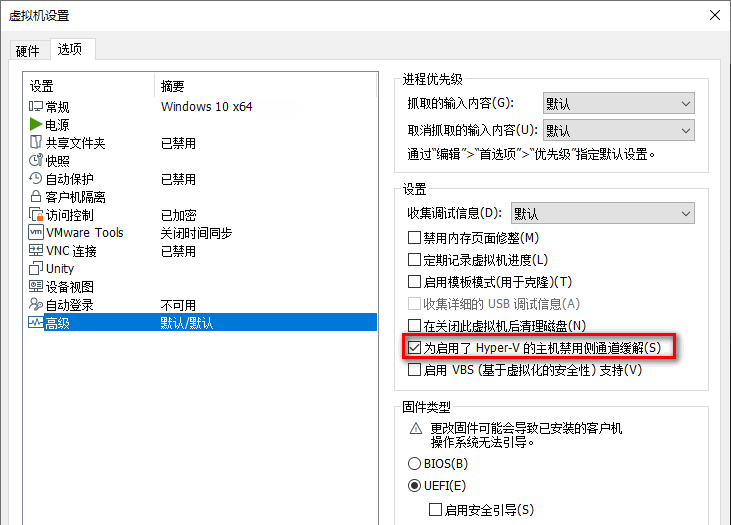Image resolution: width=731 pixels, height=525 pixels.
Task: Select 自动登录 in settings list
Action: tap(69, 305)
